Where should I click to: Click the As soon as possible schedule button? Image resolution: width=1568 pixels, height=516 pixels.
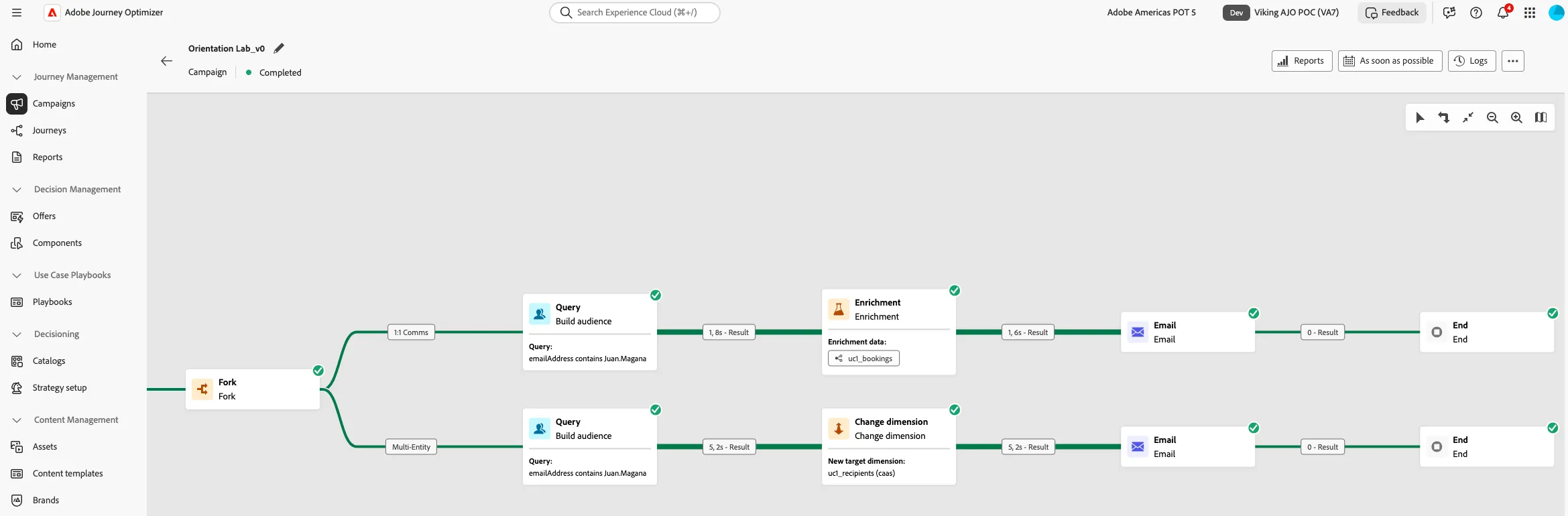point(1390,61)
